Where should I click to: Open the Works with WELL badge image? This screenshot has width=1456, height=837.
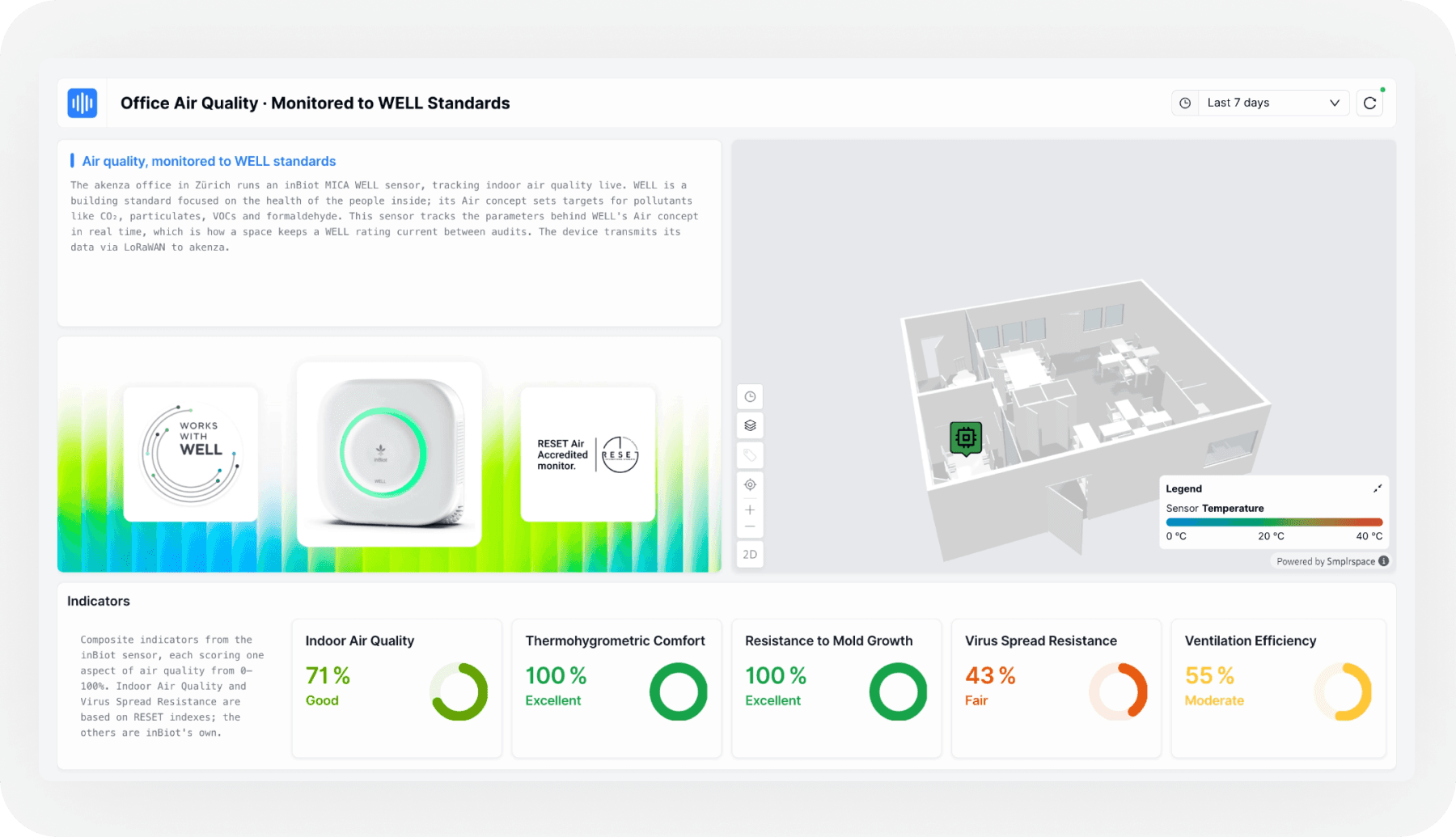pos(191,454)
